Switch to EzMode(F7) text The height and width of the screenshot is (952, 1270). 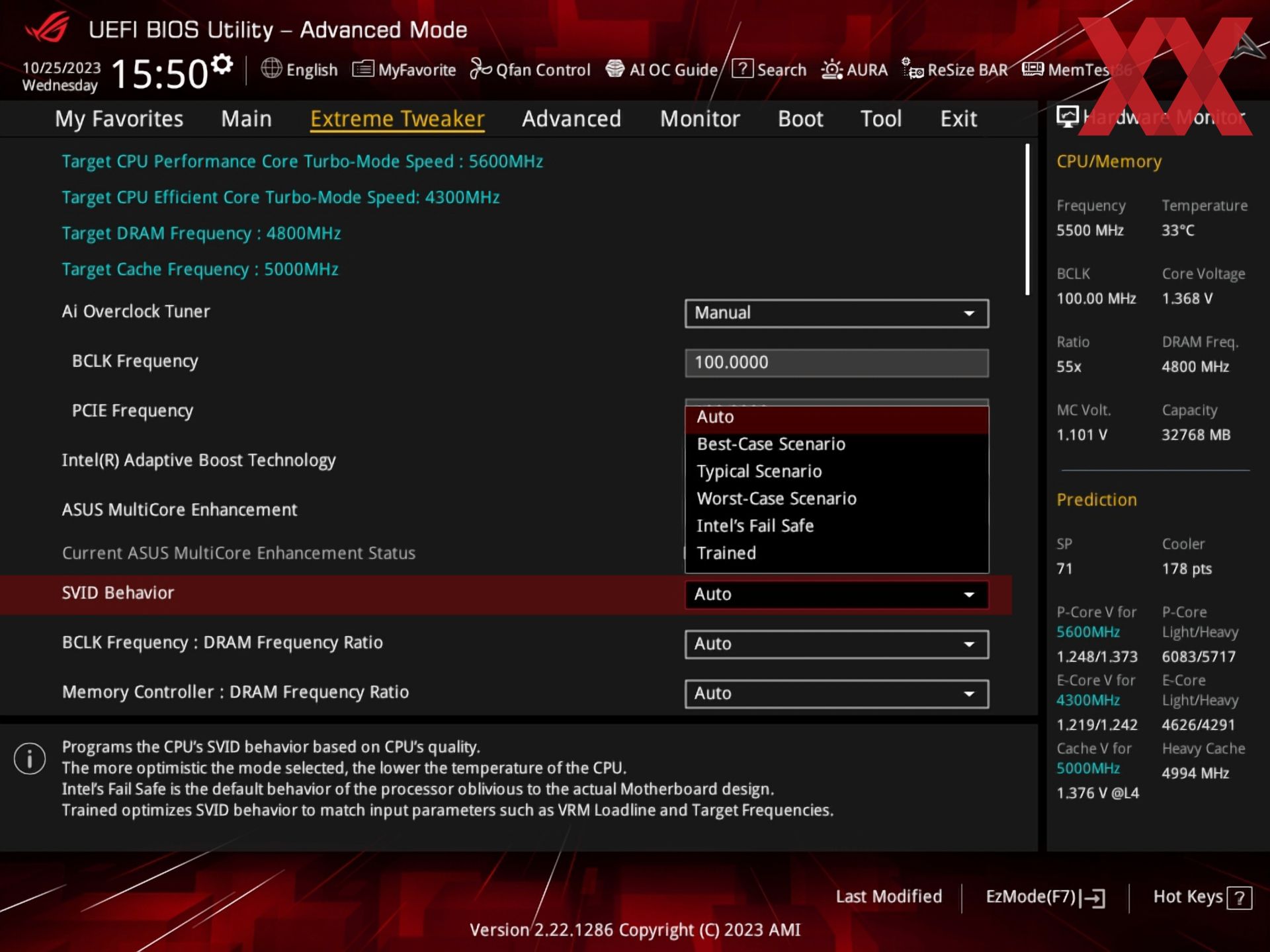[1031, 897]
